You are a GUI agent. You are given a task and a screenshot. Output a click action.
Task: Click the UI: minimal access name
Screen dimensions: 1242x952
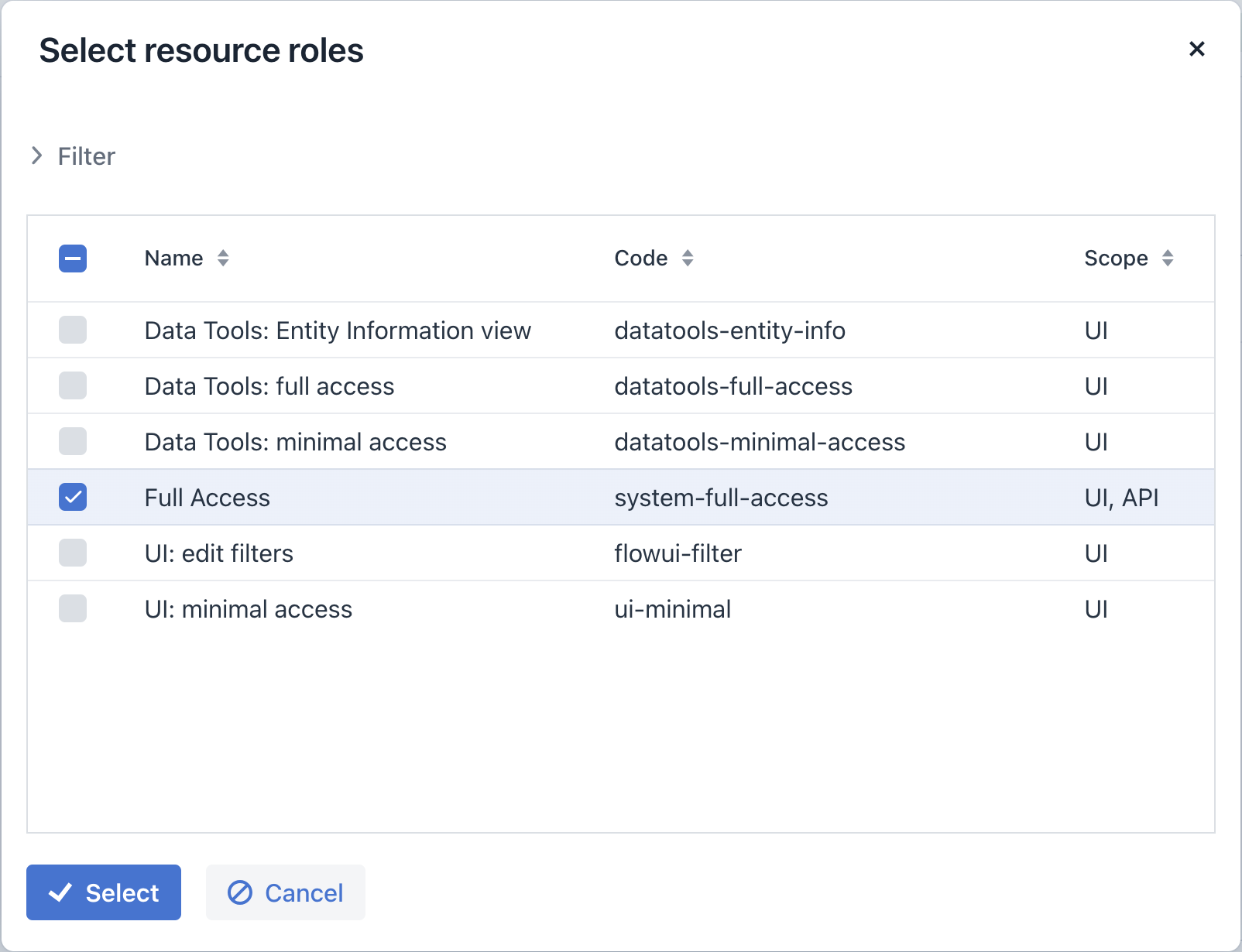pyautogui.click(x=249, y=609)
